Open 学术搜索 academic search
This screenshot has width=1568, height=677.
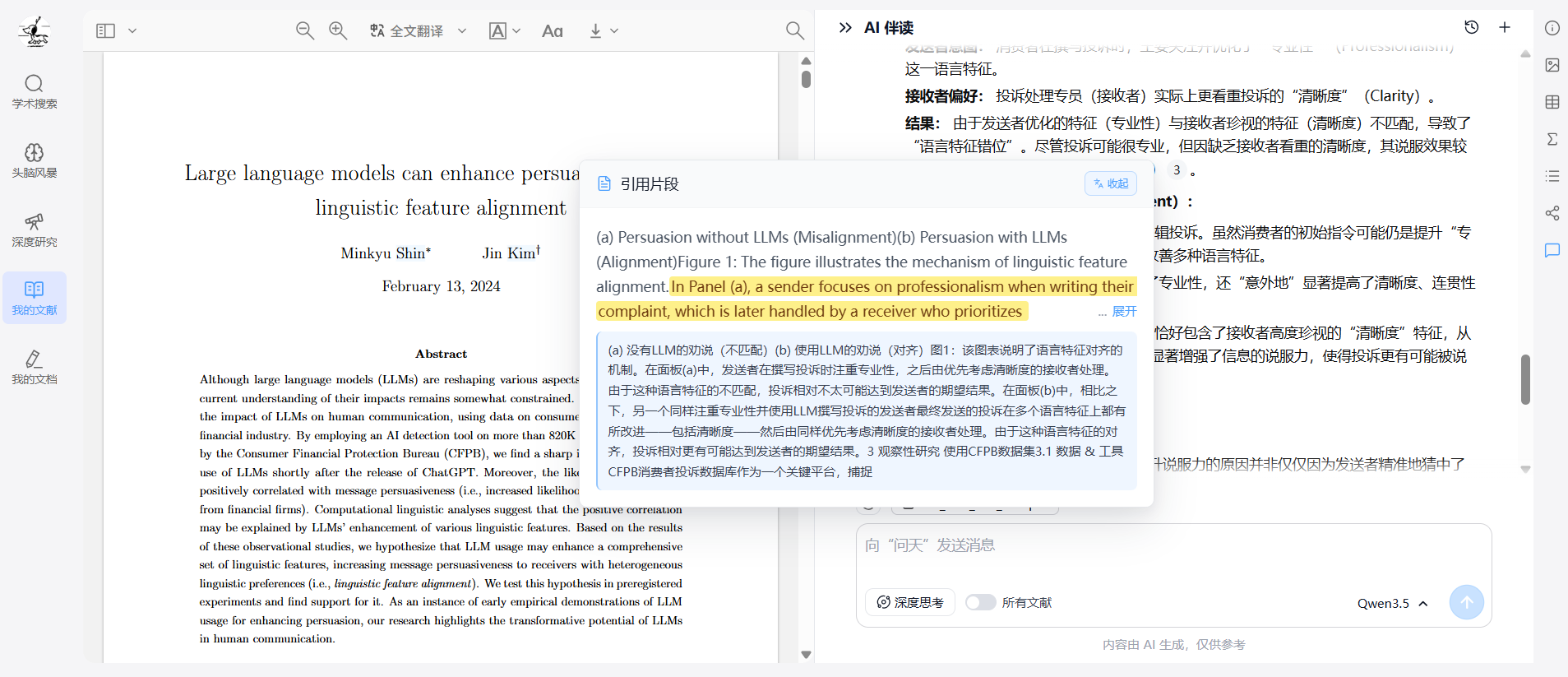tap(35, 91)
